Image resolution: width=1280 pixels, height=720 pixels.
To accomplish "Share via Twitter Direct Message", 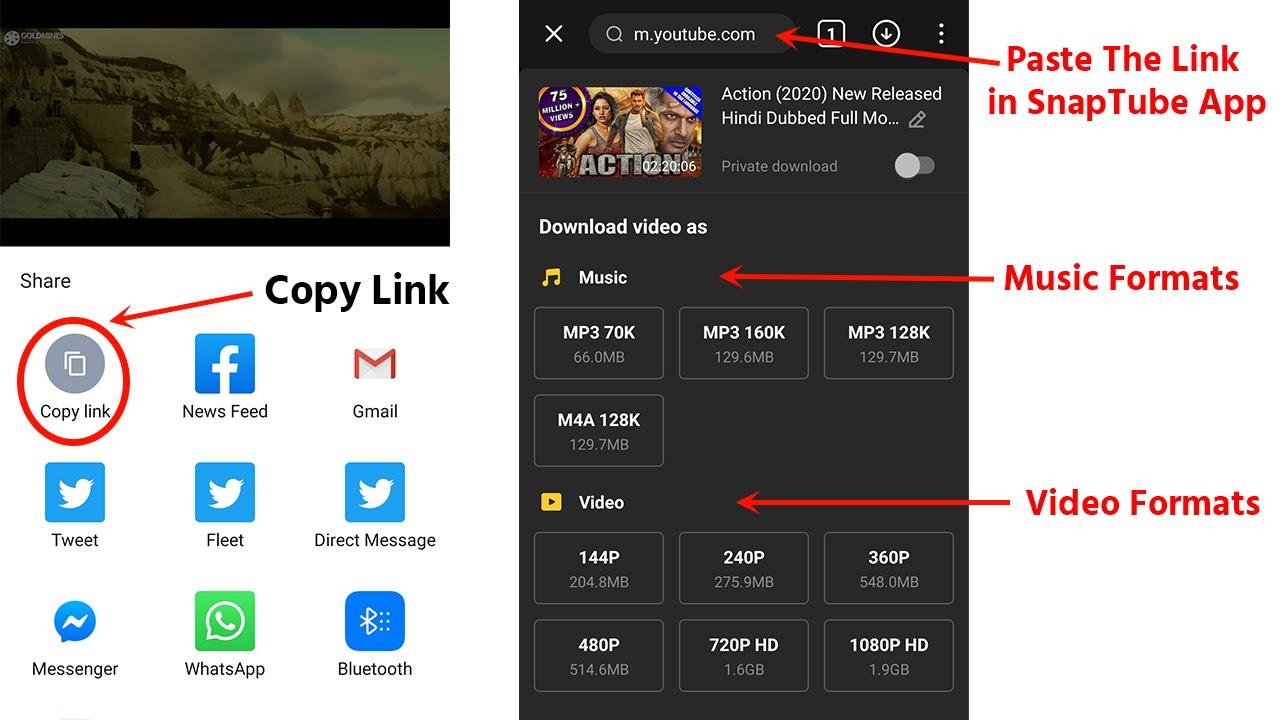I will click(375, 492).
